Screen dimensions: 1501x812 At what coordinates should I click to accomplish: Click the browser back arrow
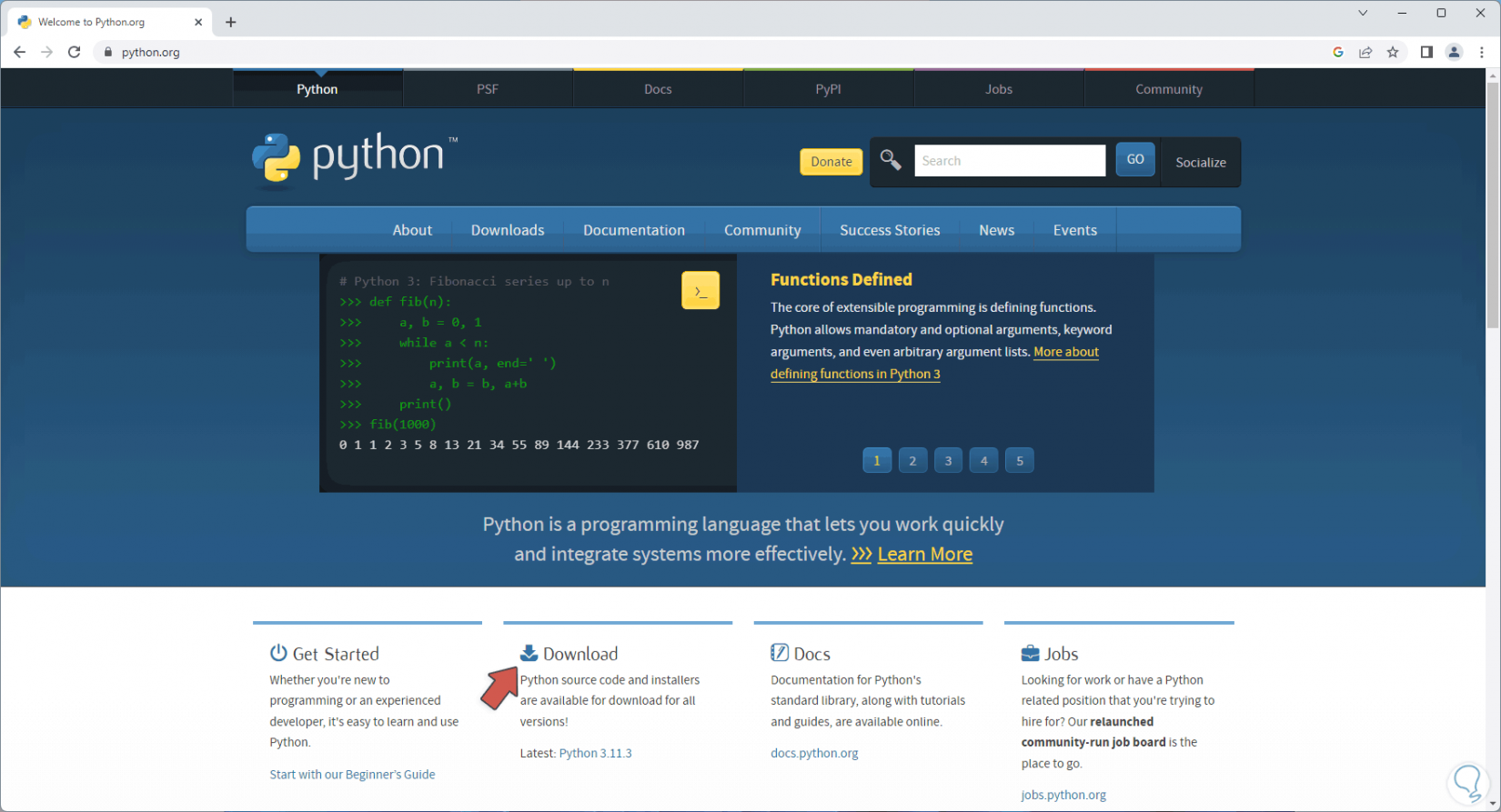[x=19, y=52]
